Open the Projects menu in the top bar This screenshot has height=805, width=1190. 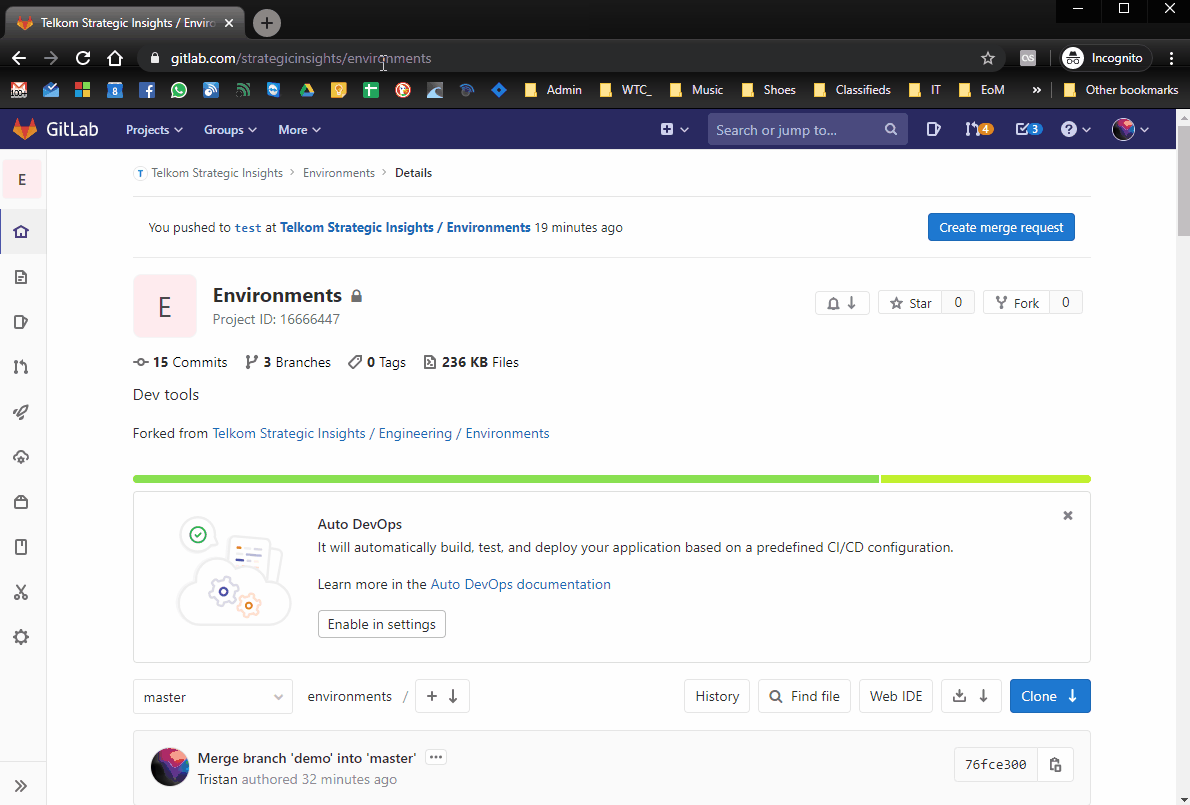pyautogui.click(x=153, y=129)
